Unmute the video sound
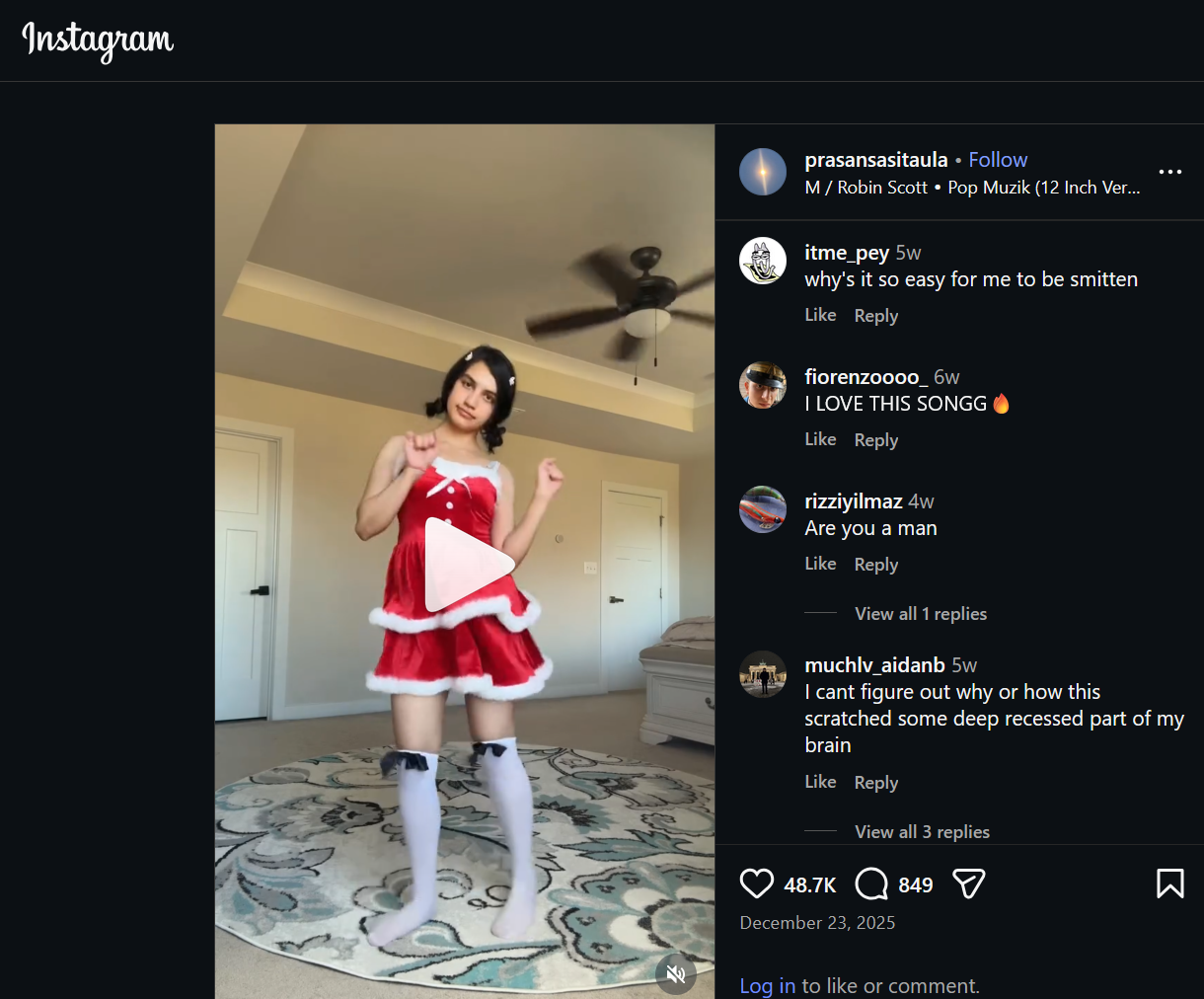 [x=676, y=975]
